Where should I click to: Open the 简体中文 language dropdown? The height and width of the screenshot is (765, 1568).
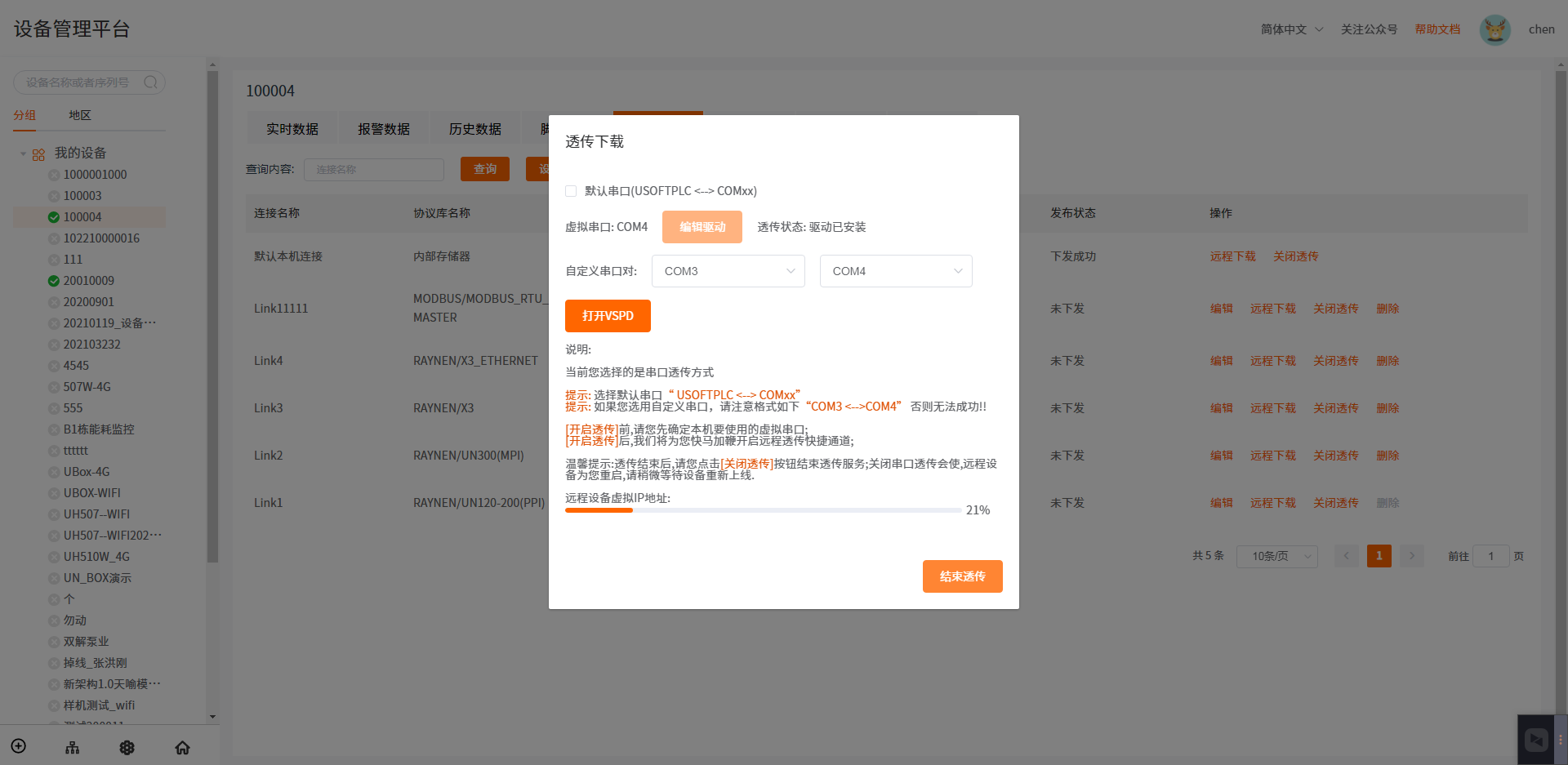pos(1292,29)
